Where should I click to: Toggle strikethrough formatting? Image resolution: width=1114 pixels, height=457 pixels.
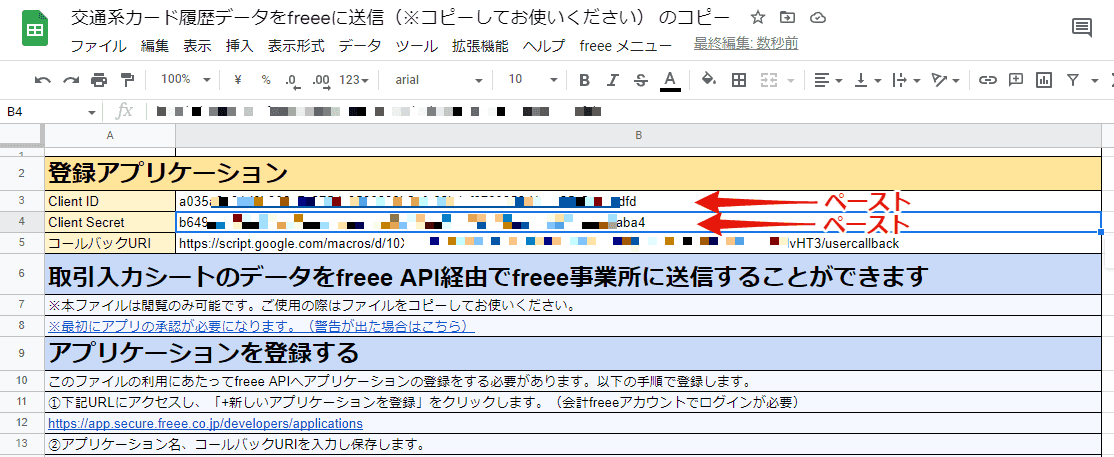click(641, 80)
